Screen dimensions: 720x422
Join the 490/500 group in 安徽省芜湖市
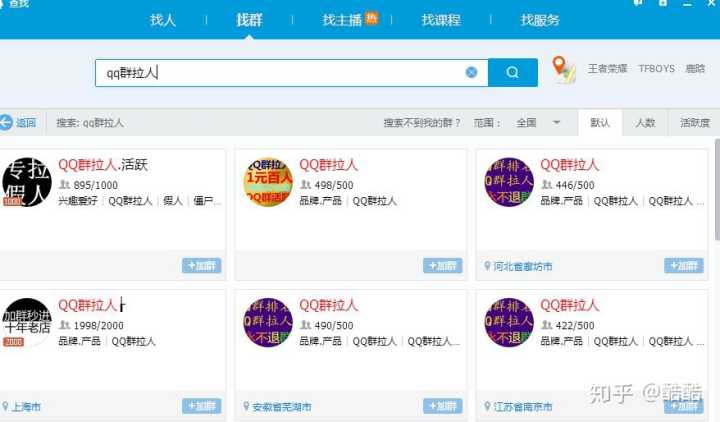point(443,406)
